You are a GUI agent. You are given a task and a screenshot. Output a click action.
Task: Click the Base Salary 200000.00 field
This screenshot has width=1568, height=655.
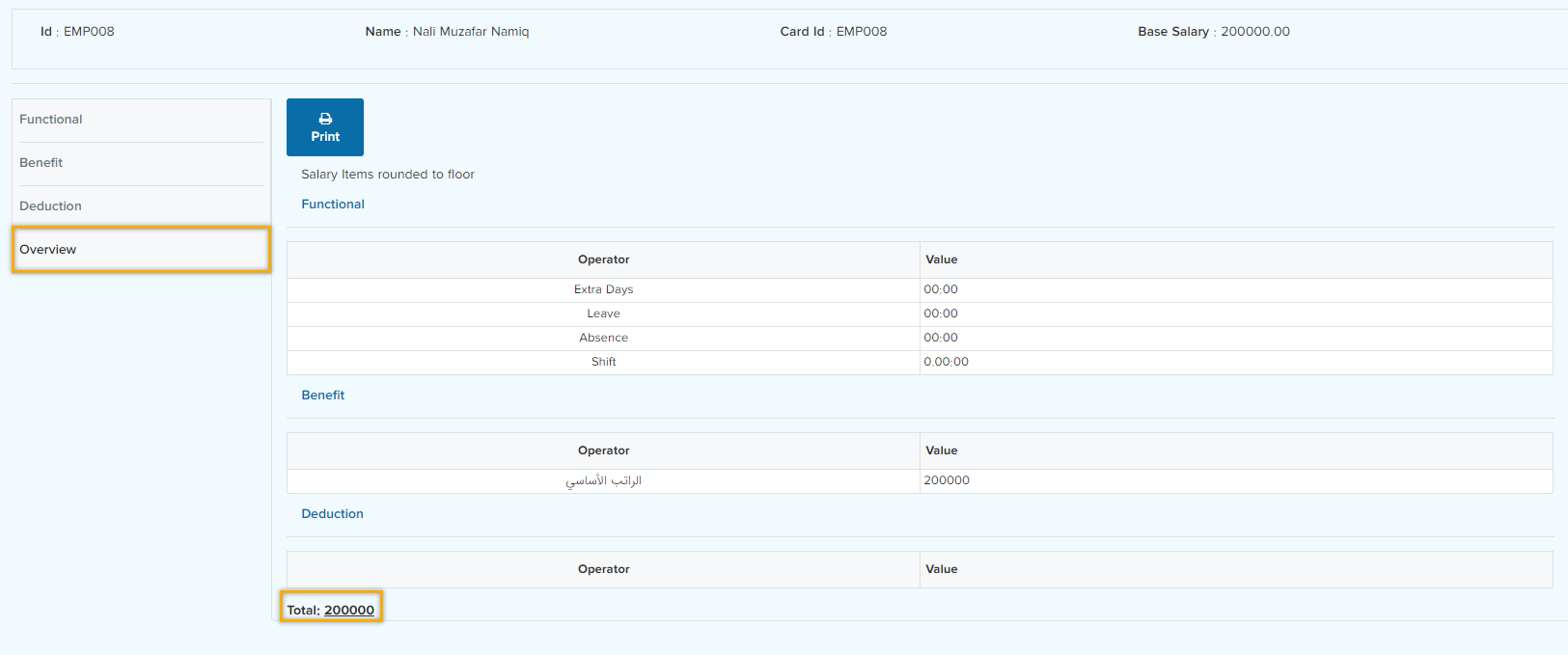pos(1254,32)
